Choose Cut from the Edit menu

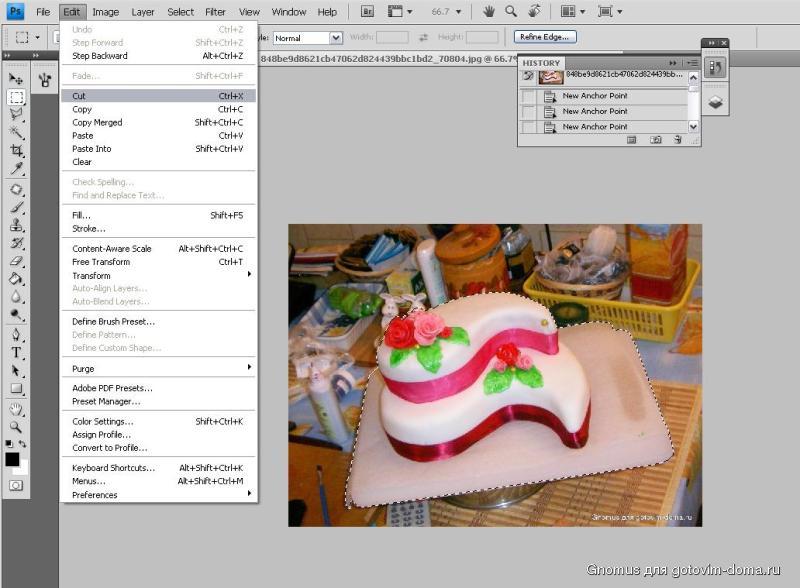click(x=158, y=96)
